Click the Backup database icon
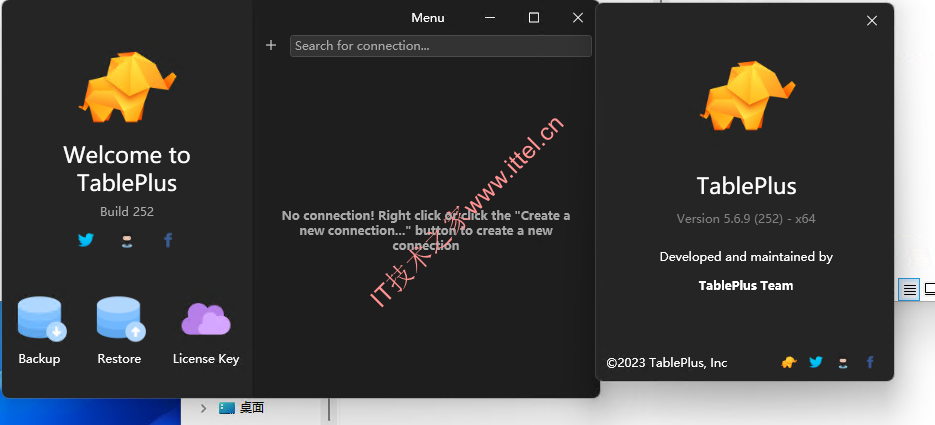Image resolution: width=935 pixels, height=425 pixels. (x=42, y=319)
